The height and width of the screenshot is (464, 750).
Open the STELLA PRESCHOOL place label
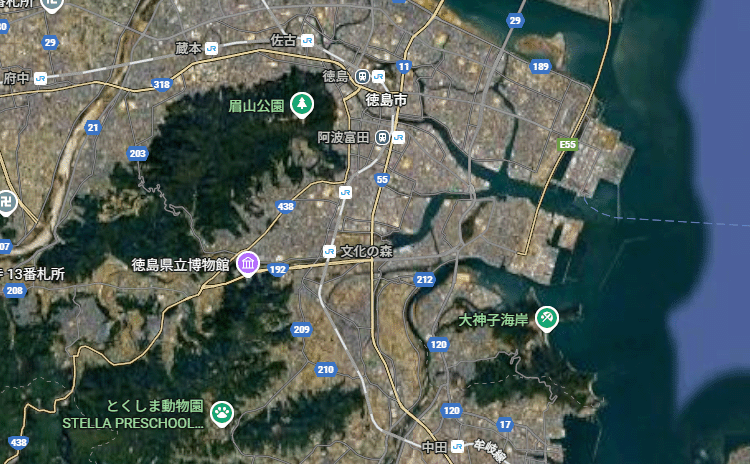click(133, 423)
